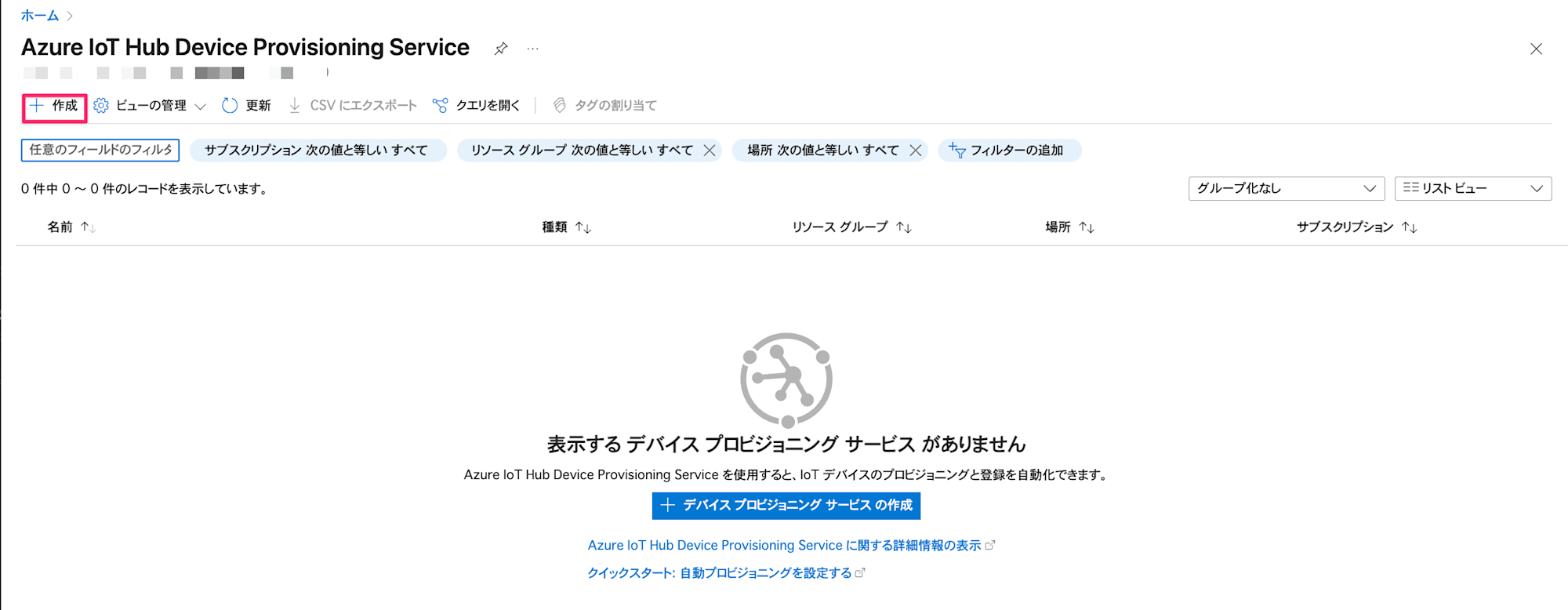Click the 更新 refresh button

coord(247,106)
